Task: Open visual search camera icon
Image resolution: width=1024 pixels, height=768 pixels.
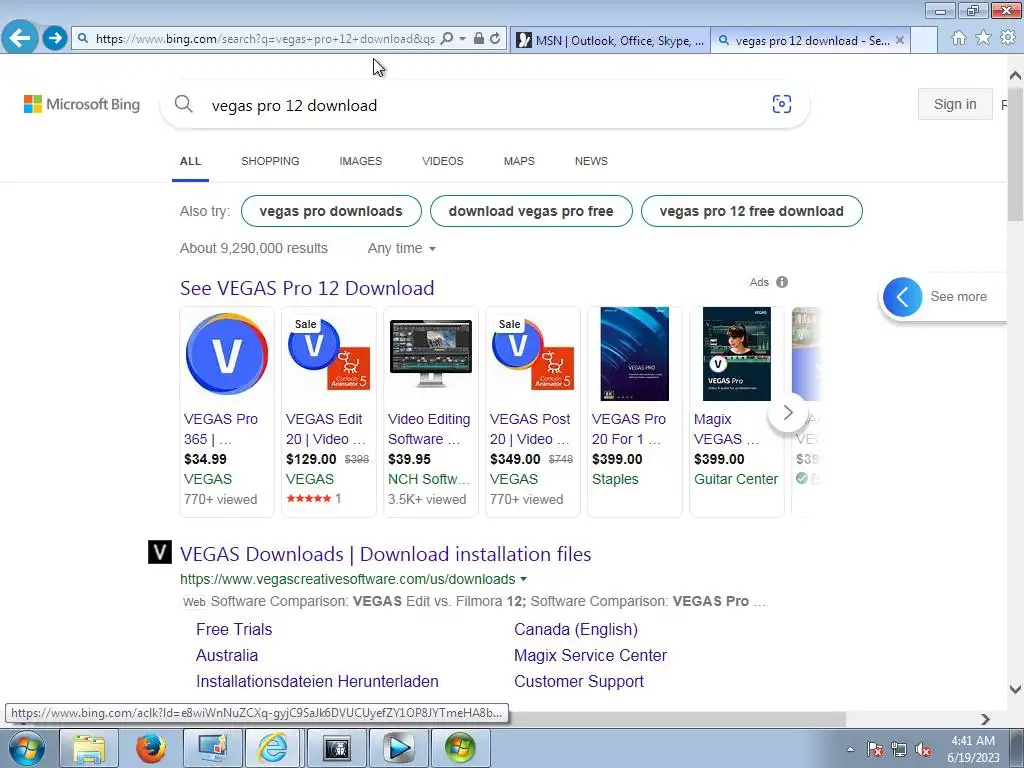Action: point(782,104)
